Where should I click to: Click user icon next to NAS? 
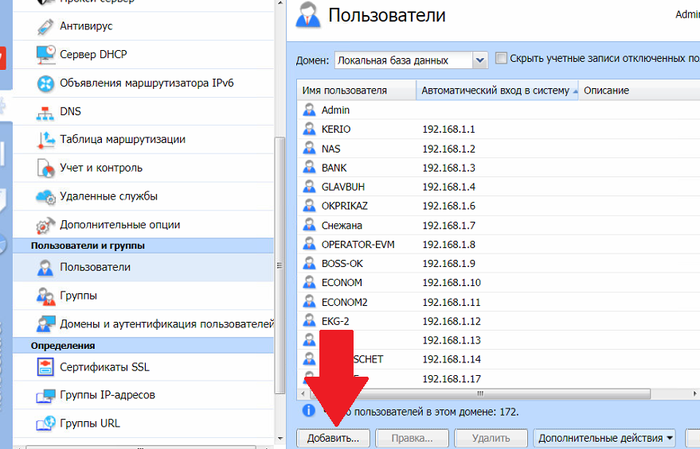click(x=309, y=148)
